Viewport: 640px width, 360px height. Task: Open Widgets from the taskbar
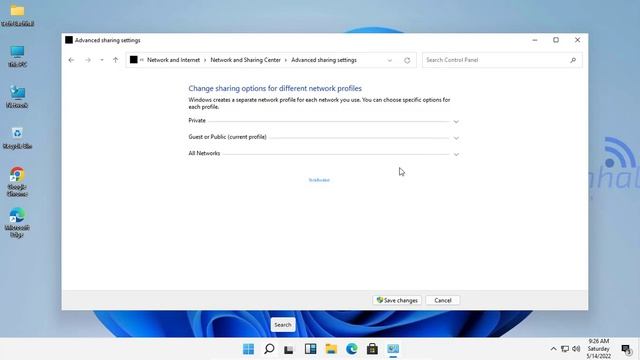[310, 349]
